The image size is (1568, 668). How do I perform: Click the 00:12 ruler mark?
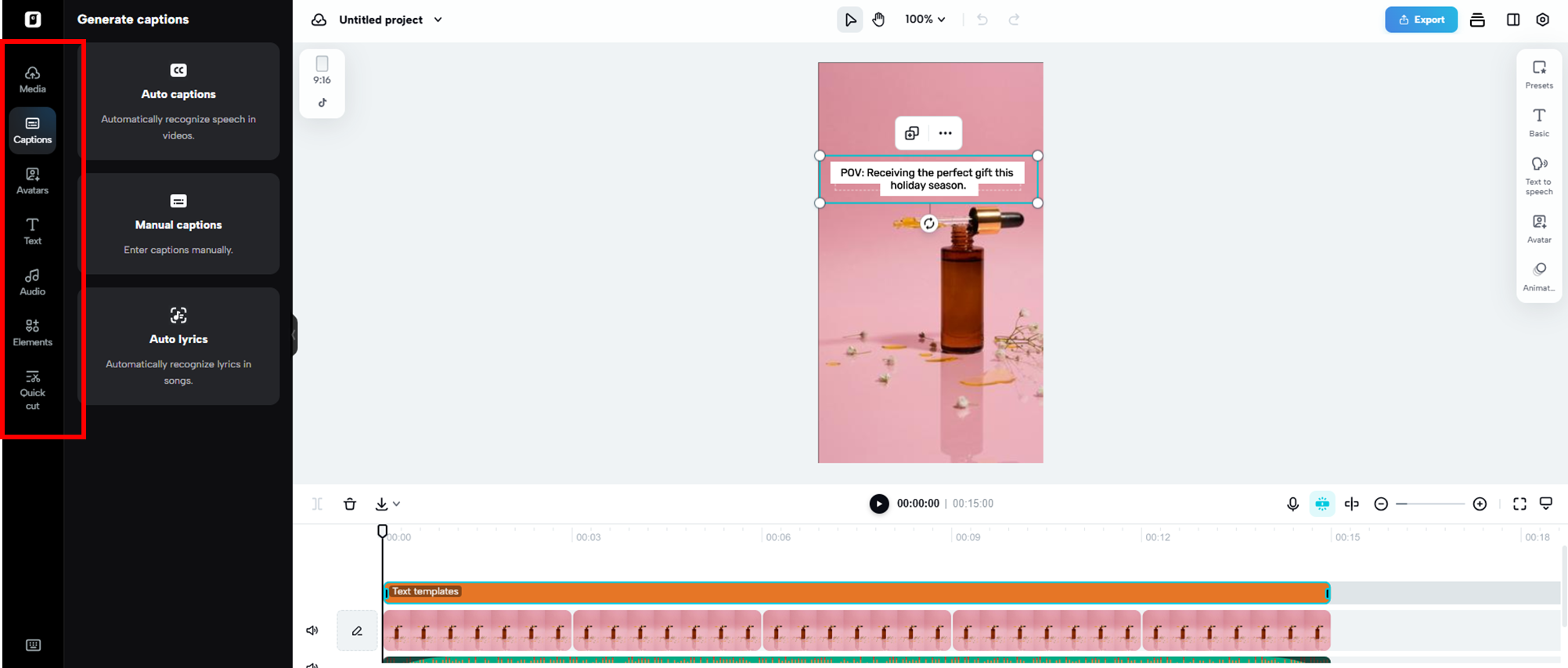point(1158,537)
